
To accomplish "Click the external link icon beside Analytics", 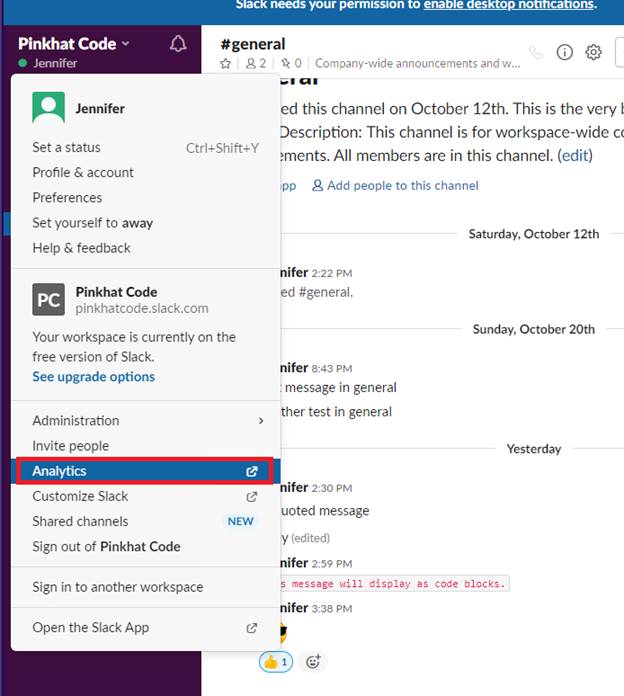I will [252, 471].
